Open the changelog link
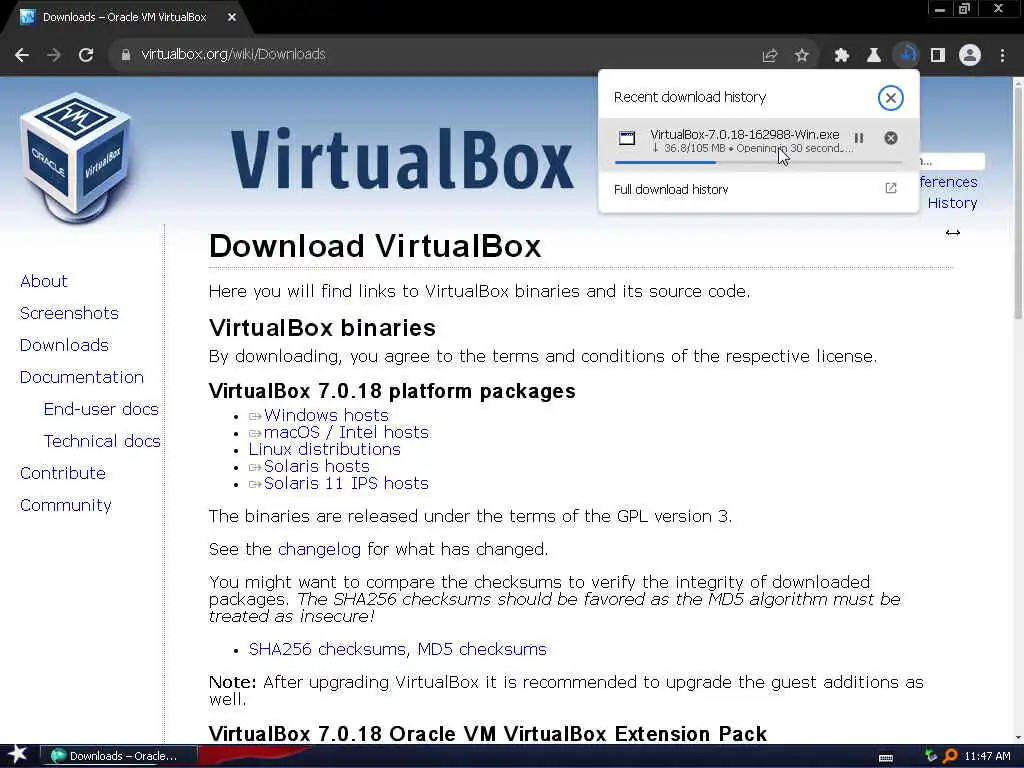The height and width of the screenshot is (768, 1024). [x=319, y=549]
